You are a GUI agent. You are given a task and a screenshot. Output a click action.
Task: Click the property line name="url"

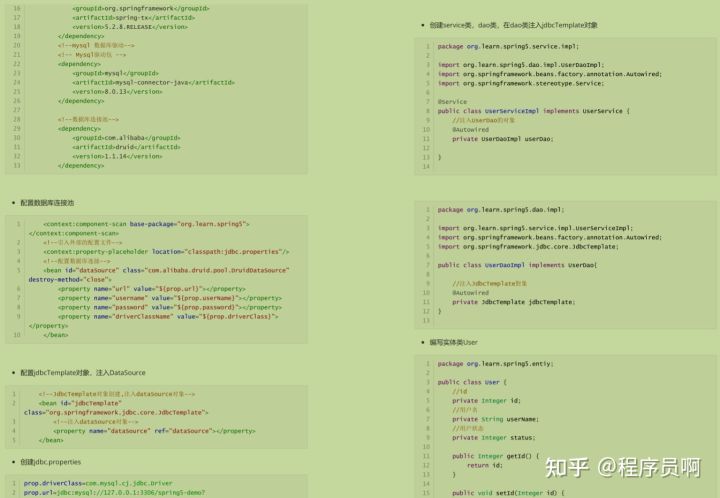point(152,289)
